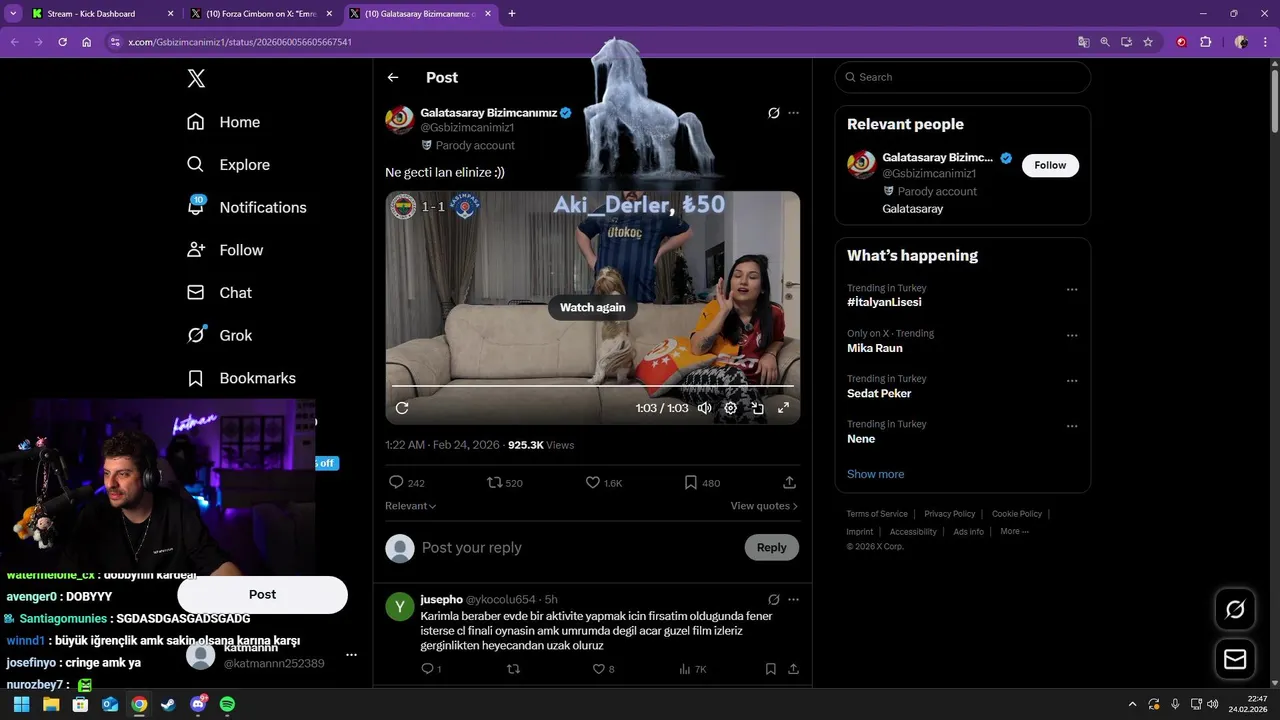
Task: Open a new browser tab
Action: [x=512, y=14]
